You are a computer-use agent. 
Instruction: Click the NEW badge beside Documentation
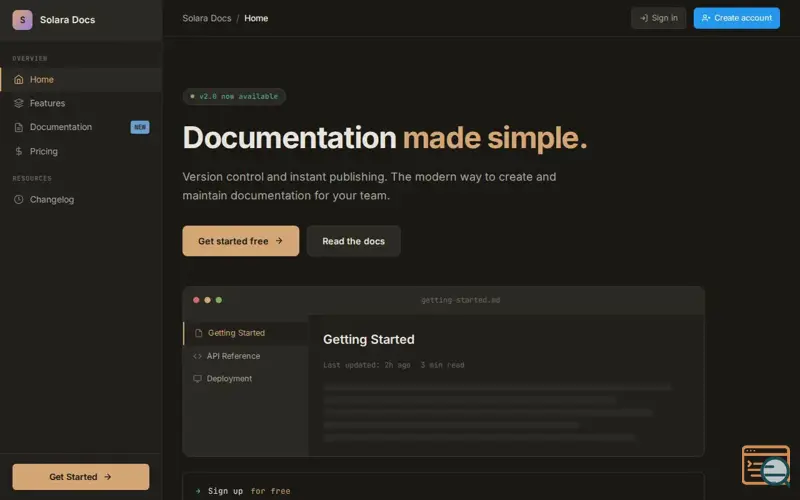(140, 127)
